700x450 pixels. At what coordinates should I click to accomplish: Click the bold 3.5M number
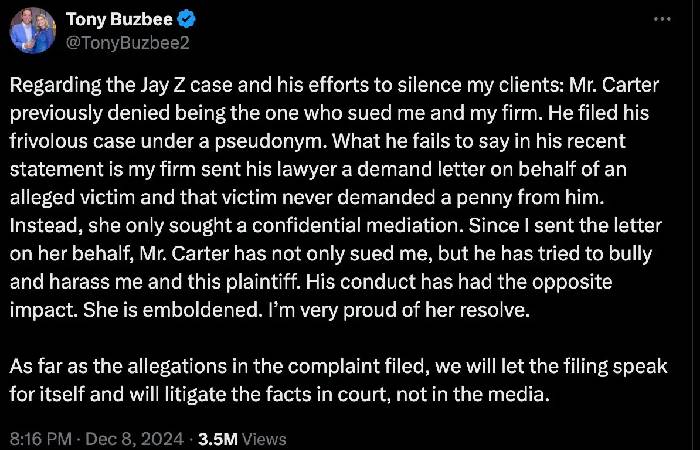click(217, 438)
